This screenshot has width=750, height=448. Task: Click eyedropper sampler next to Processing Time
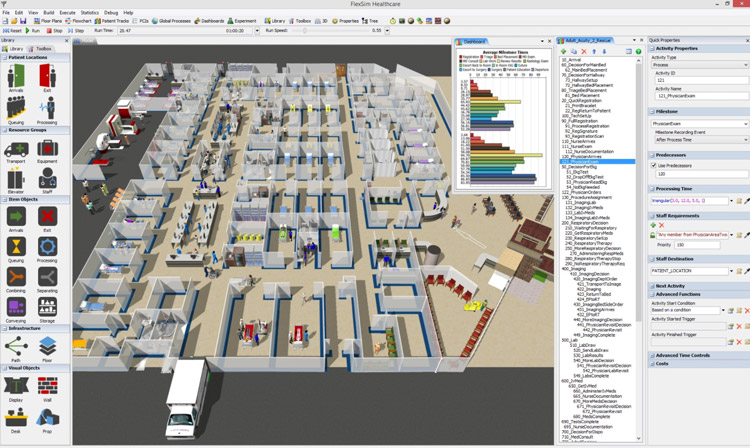tap(747, 201)
